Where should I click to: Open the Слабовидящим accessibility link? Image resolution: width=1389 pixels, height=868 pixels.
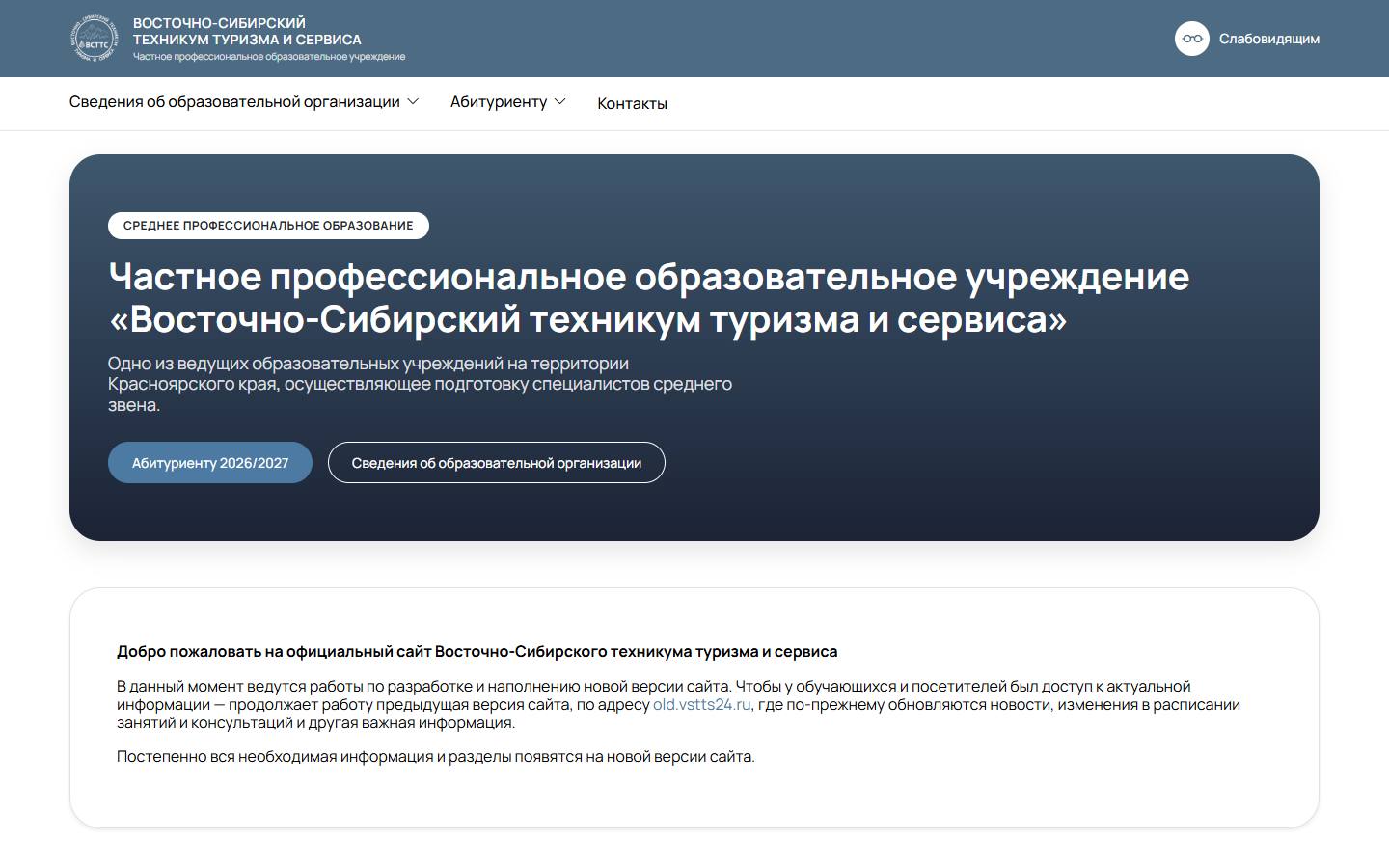1268,39
